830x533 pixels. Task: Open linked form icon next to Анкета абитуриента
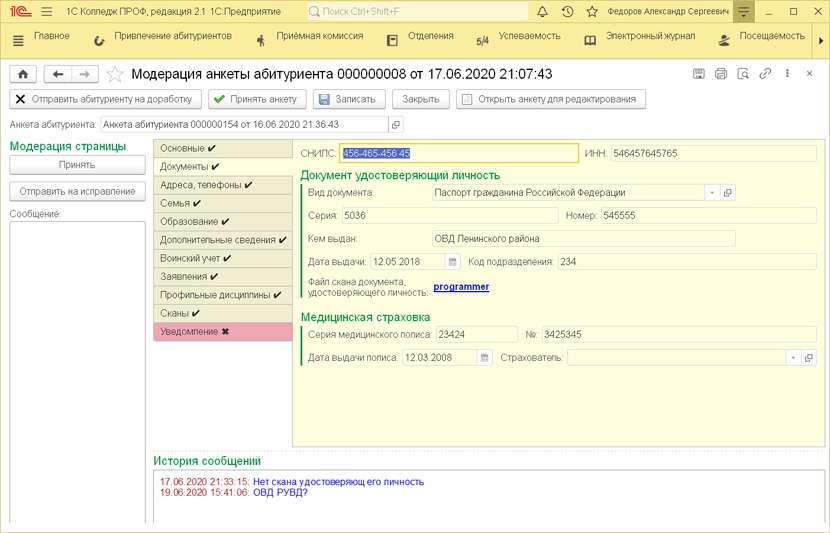point(396,125)
